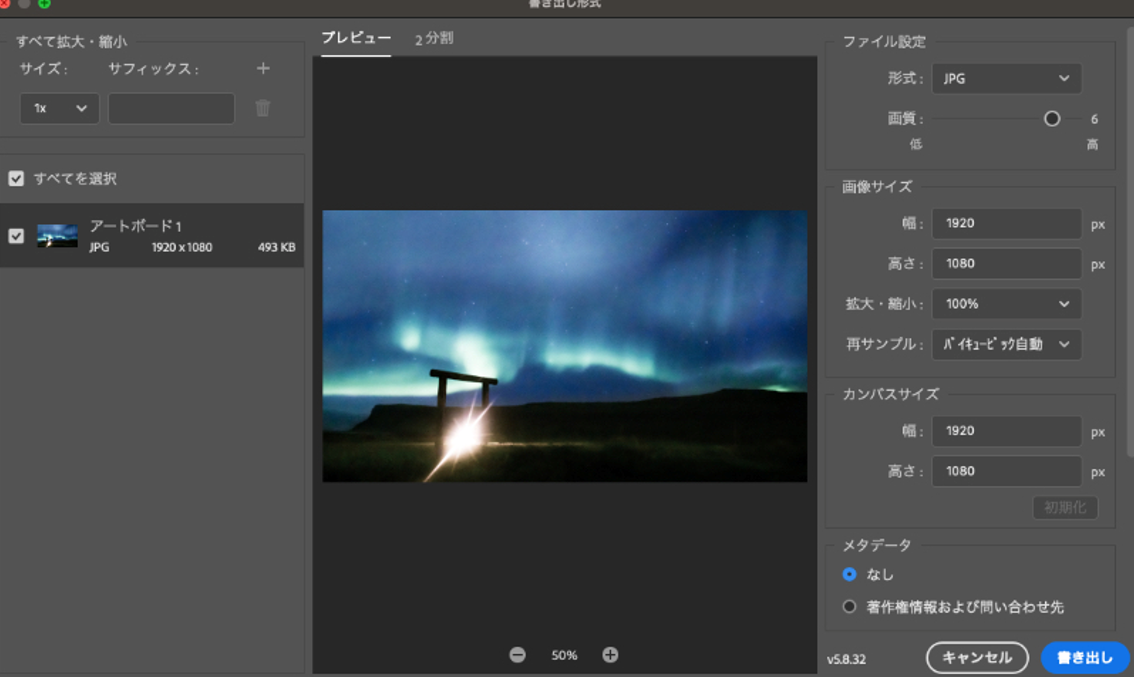This screenshot has height=677, width=1134.
Task: Expand the 拡大・縮小 100% dropdown
Action: pyautogui.click(x=1006, y=303)
